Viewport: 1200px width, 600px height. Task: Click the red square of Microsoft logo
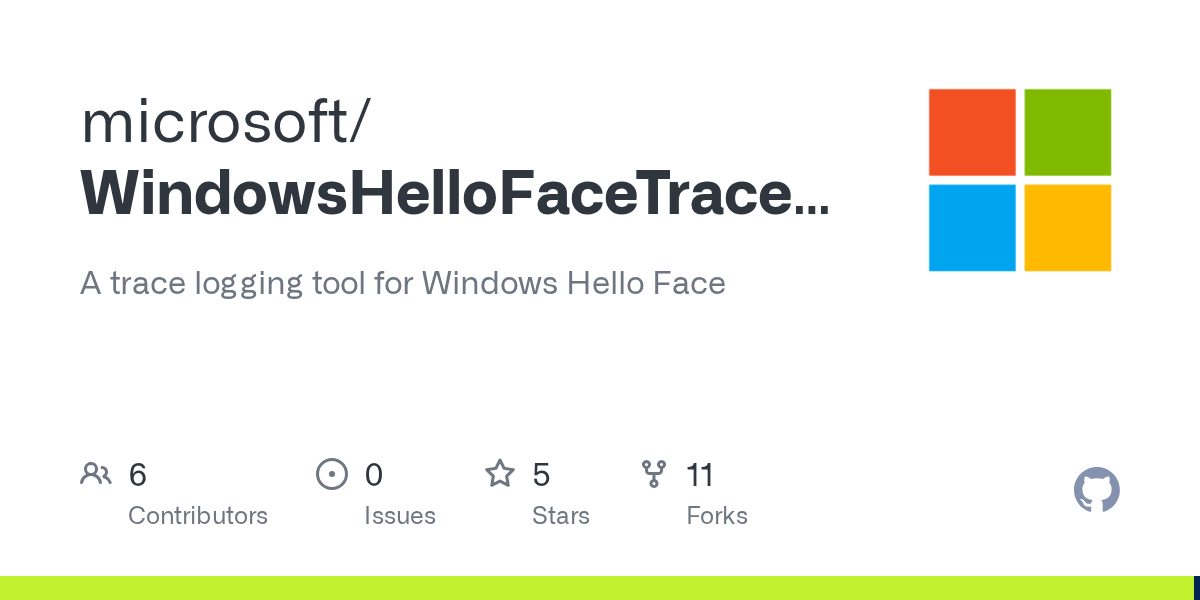pyautogui.click(x=972, y=132)
